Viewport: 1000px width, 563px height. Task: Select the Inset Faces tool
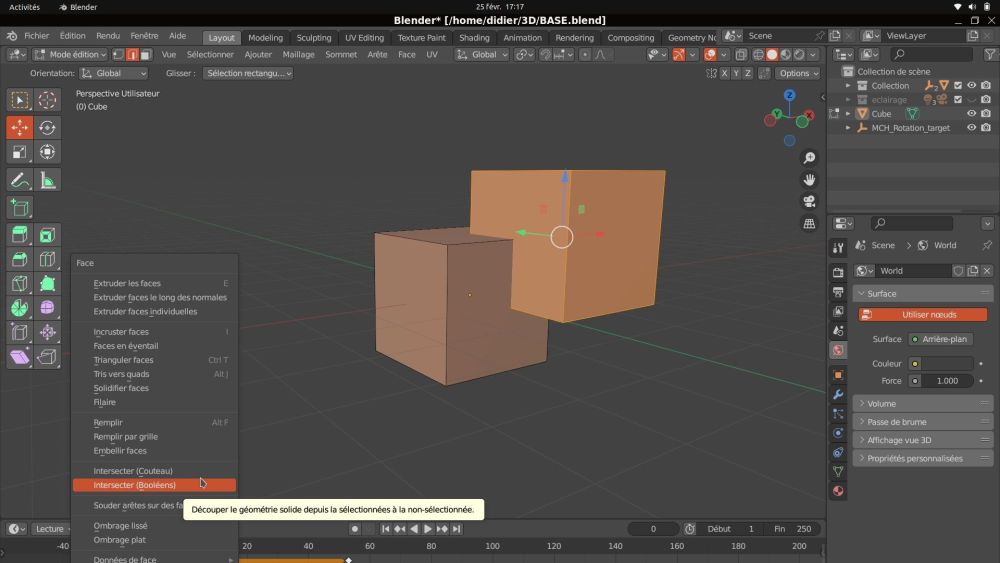pyautogui.click(x=47, y=235)
